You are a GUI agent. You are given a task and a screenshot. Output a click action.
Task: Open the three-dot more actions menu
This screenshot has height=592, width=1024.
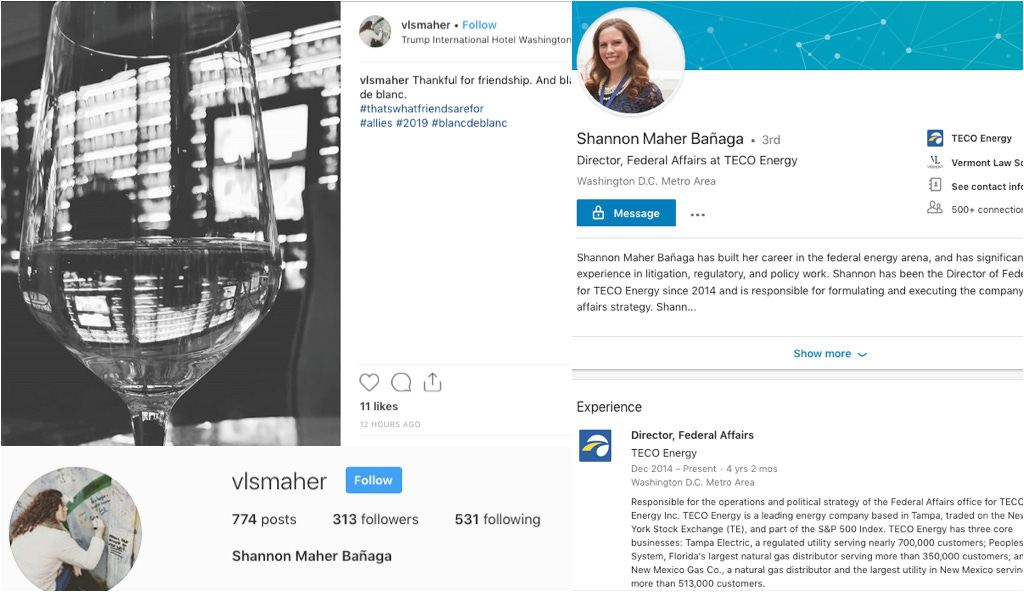(697, 214)
